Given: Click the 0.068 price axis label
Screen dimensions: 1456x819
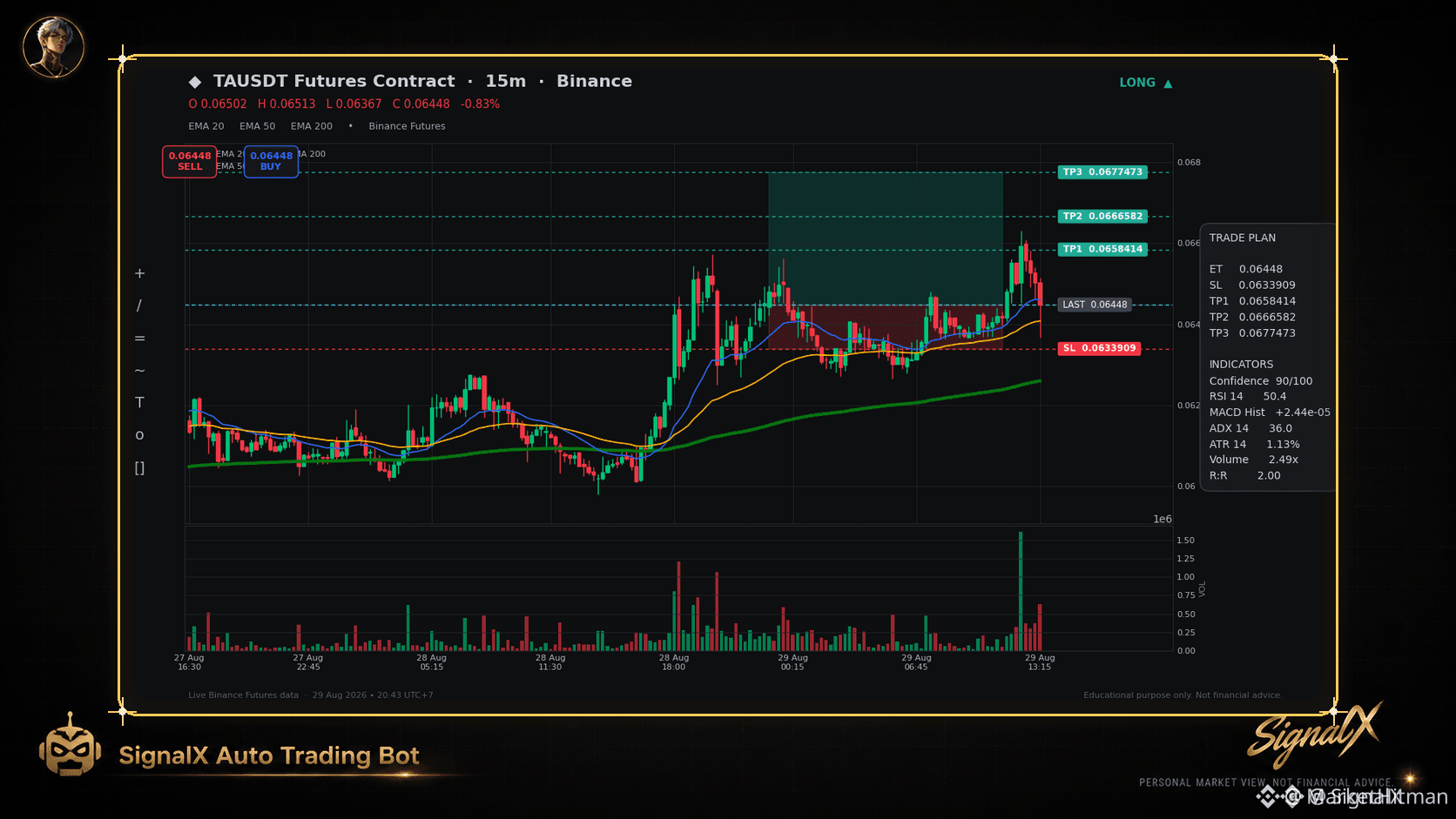Looking at the screenshot, I should pyautogui.click(x=1189, y=163).
